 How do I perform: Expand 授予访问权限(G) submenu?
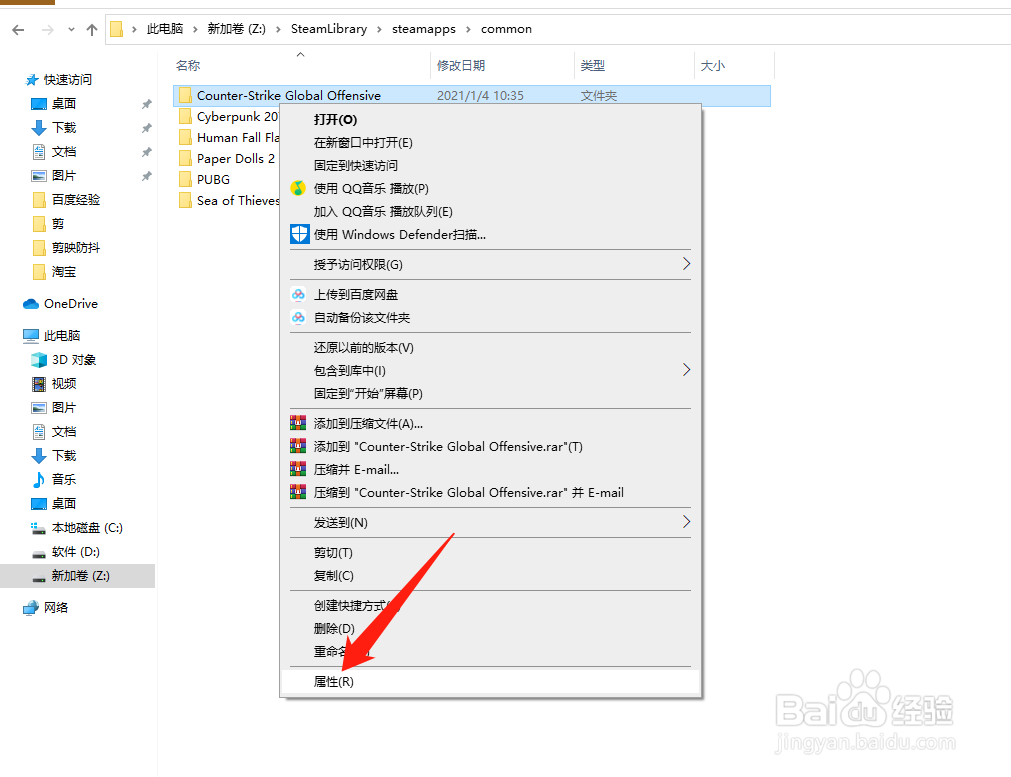click(490, 264)
